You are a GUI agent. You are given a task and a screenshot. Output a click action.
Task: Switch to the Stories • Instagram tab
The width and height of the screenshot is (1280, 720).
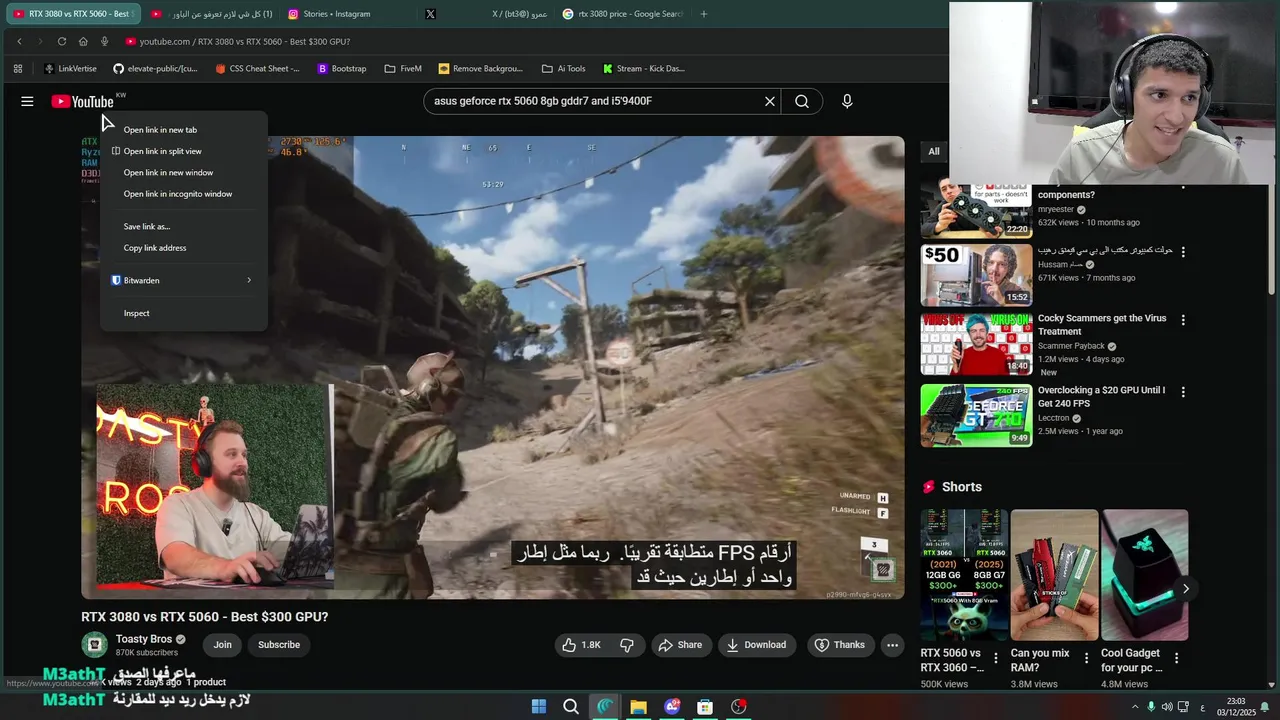[337, 14]
